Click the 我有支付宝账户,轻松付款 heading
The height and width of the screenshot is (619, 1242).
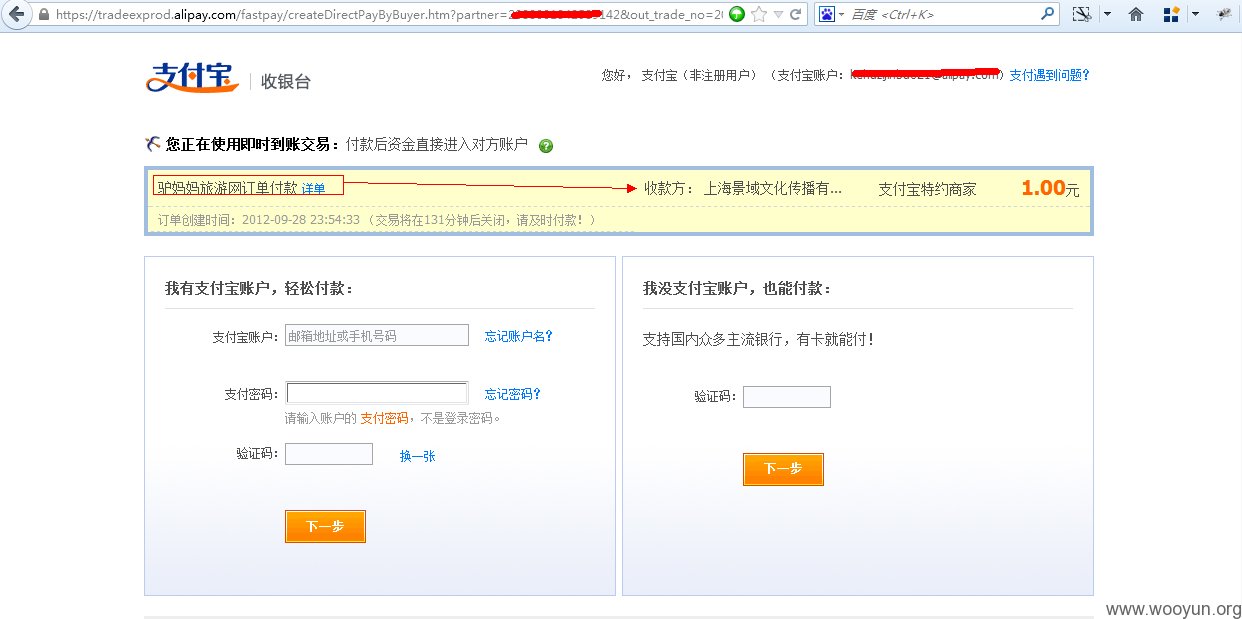pyautogui.click(x=259, y=288)
